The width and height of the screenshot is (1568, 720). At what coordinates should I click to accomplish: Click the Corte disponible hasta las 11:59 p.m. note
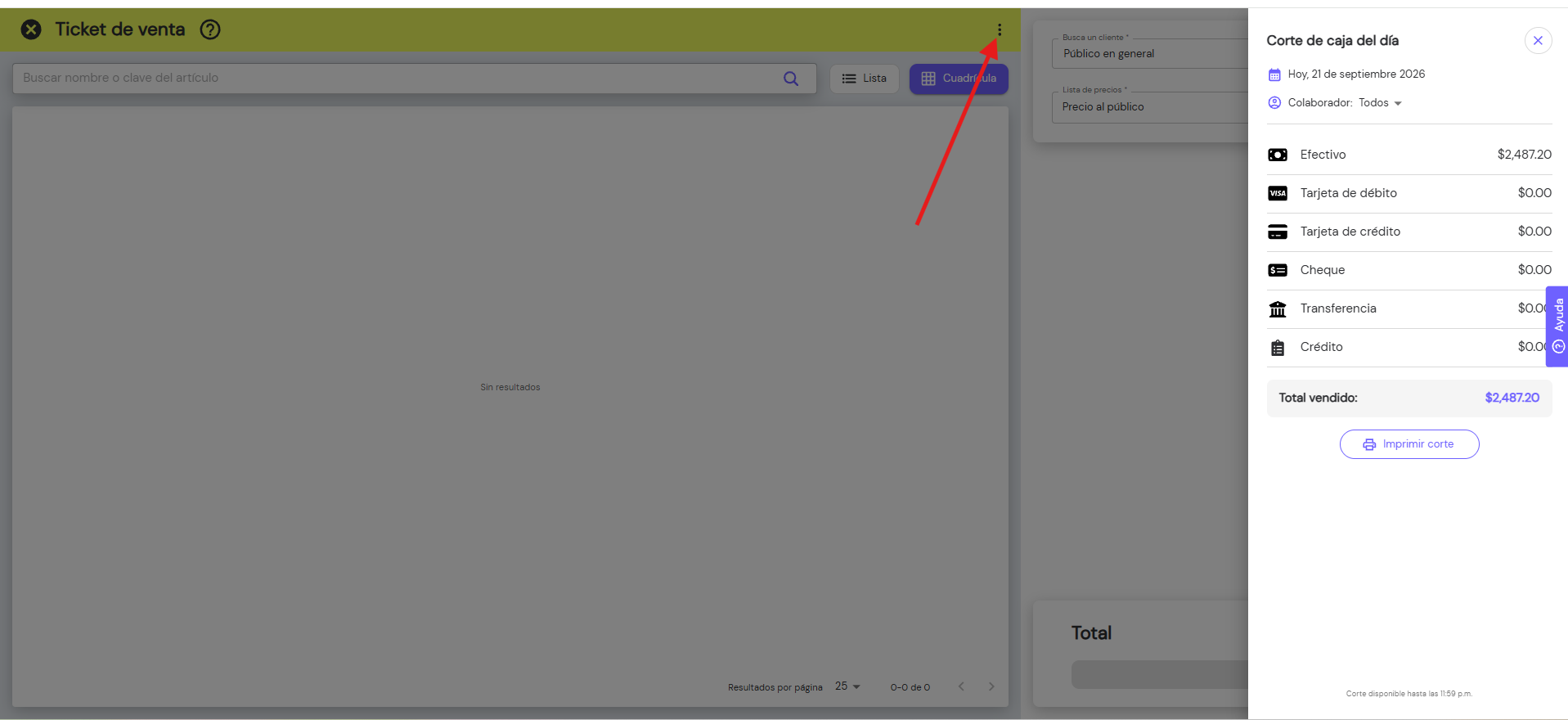coord(1409,694)
